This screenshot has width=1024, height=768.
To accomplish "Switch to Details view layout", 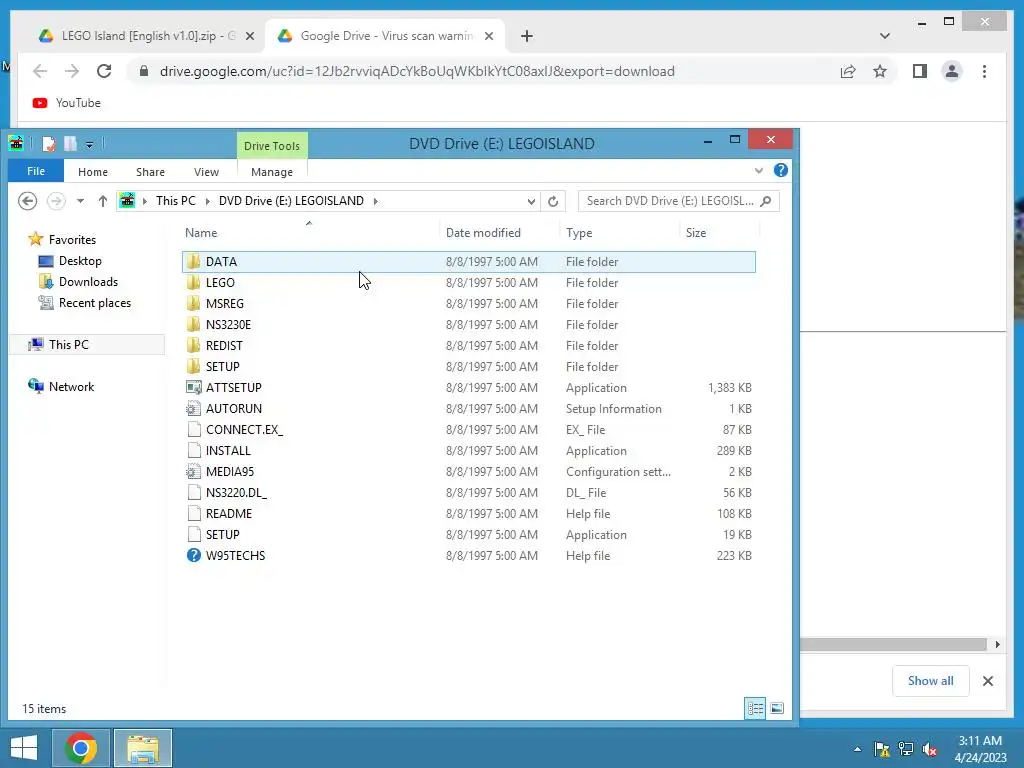I will pos(755,708).
